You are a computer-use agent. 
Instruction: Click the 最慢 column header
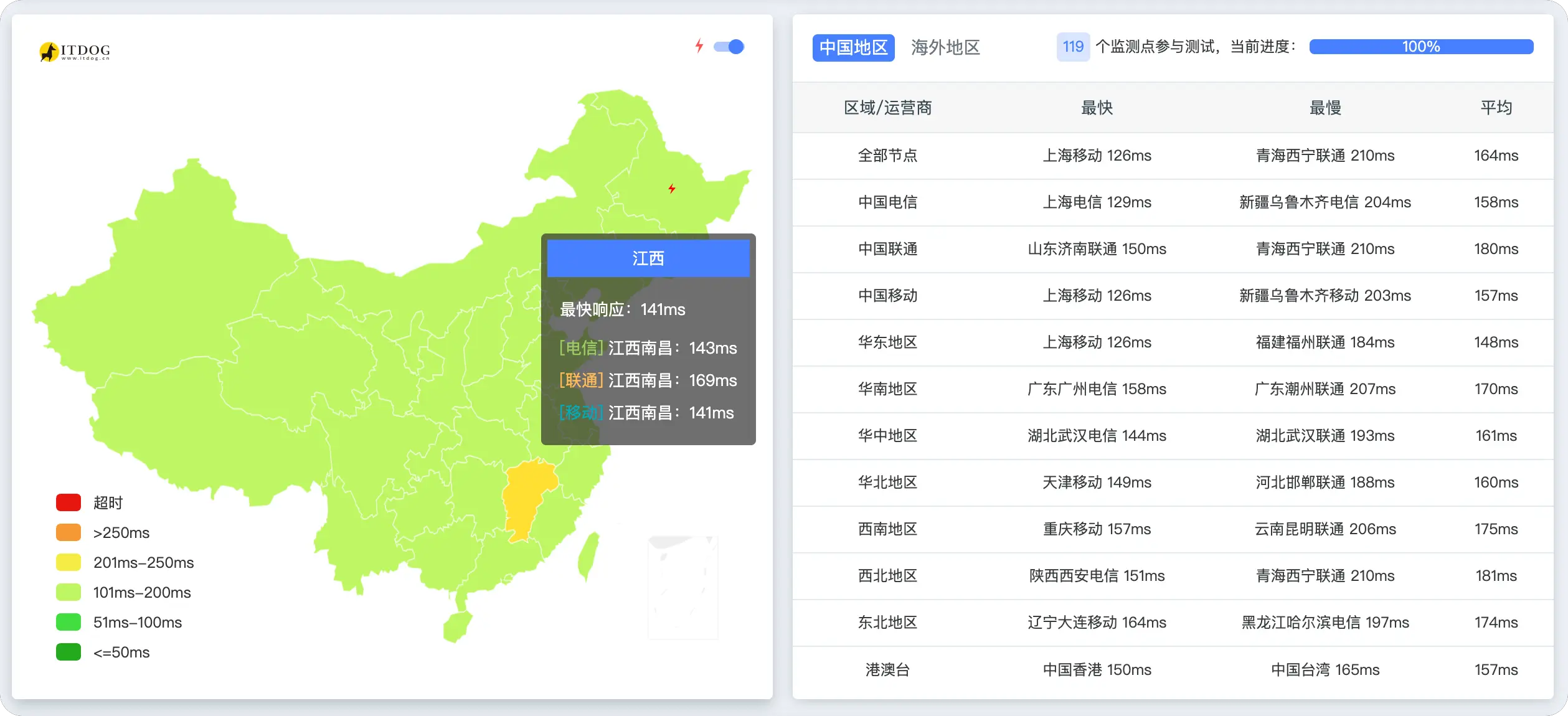coord(1325,108)
